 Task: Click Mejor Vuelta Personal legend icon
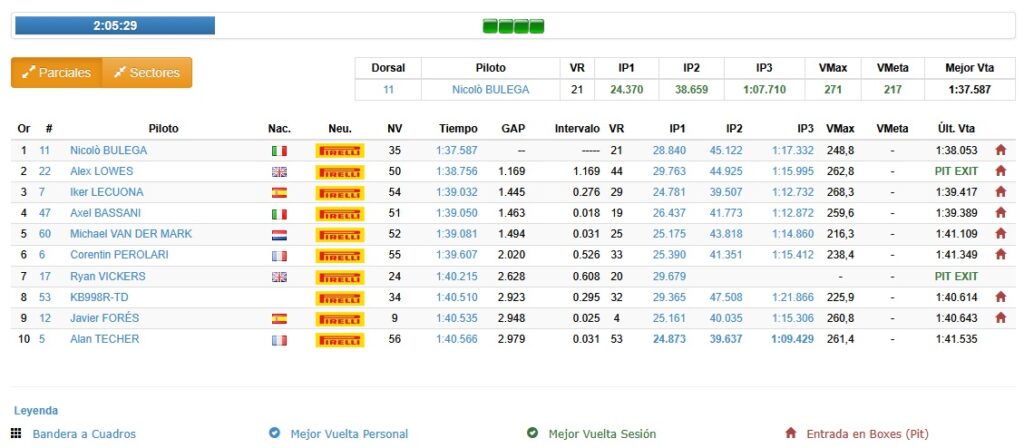point(274,434)
